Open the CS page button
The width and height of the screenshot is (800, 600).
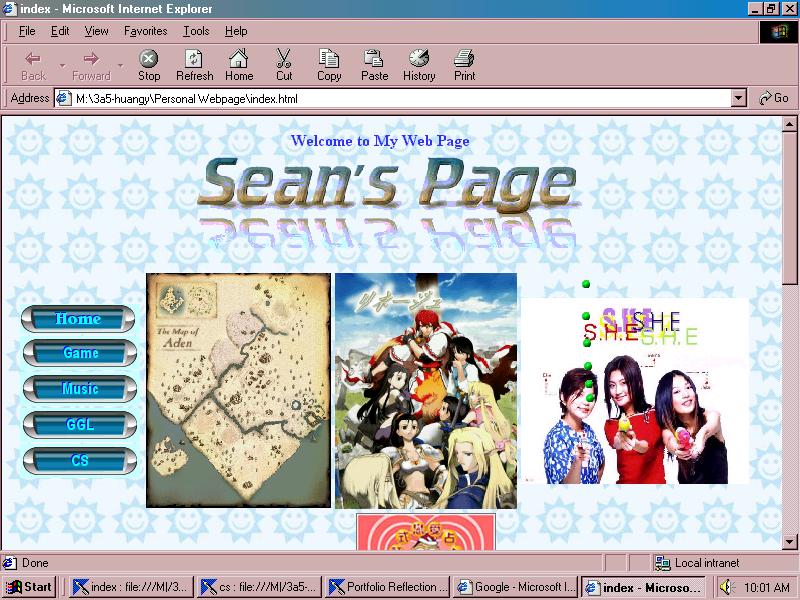(x=80, y=461)
